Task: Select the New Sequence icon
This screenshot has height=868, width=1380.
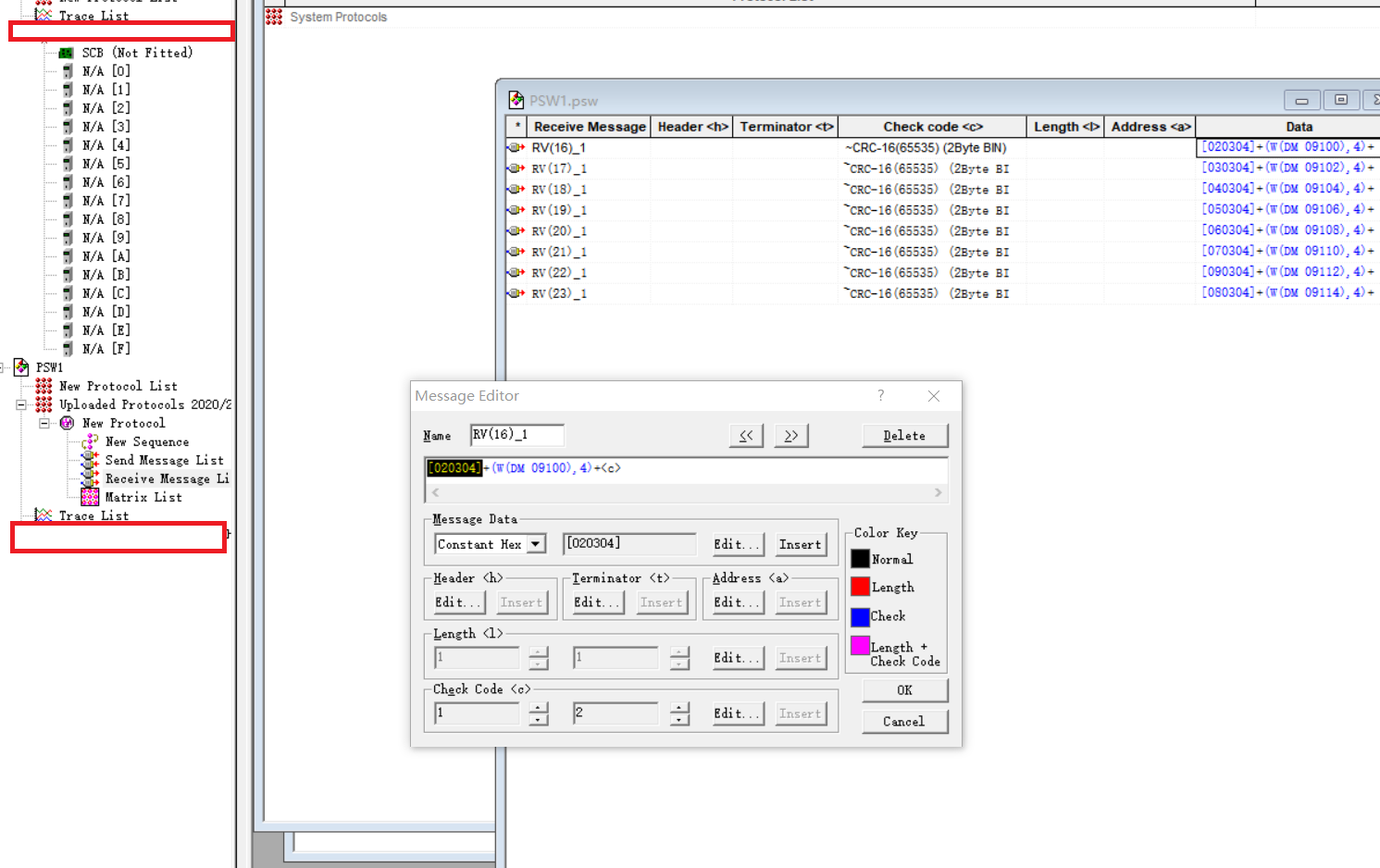Action: [90, 441]
